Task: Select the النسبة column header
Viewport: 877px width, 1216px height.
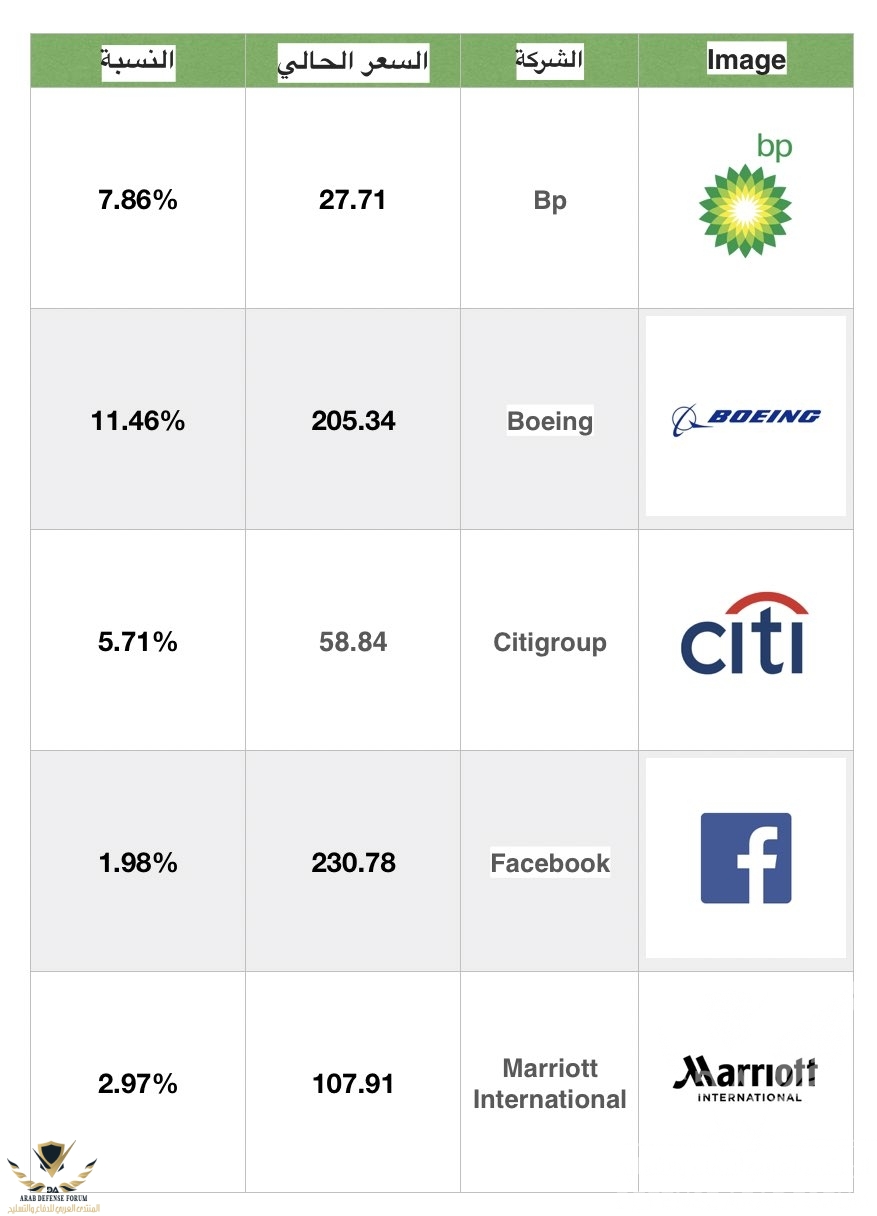Action: tap(138, 61)
